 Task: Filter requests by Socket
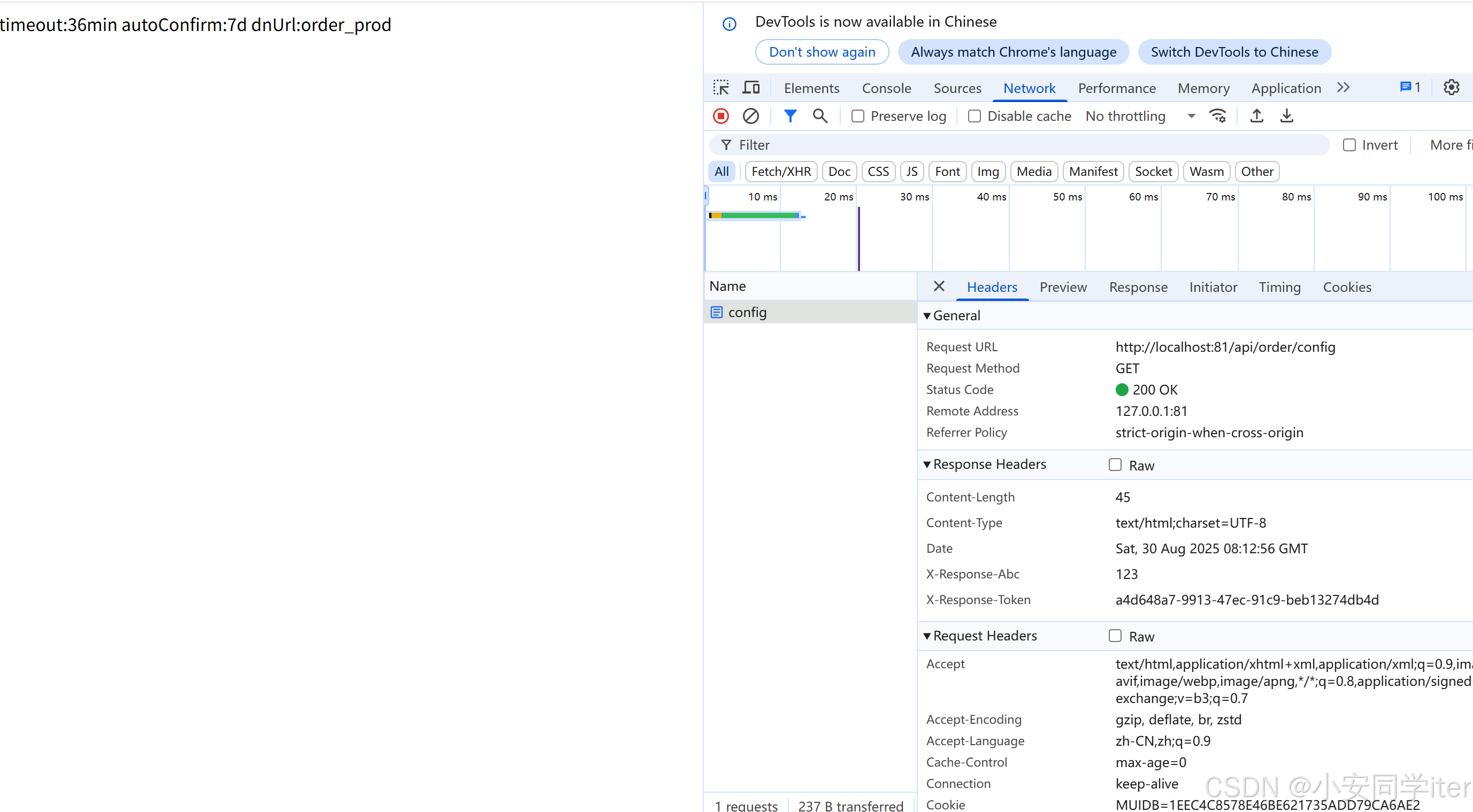(x=1153, y=172)
